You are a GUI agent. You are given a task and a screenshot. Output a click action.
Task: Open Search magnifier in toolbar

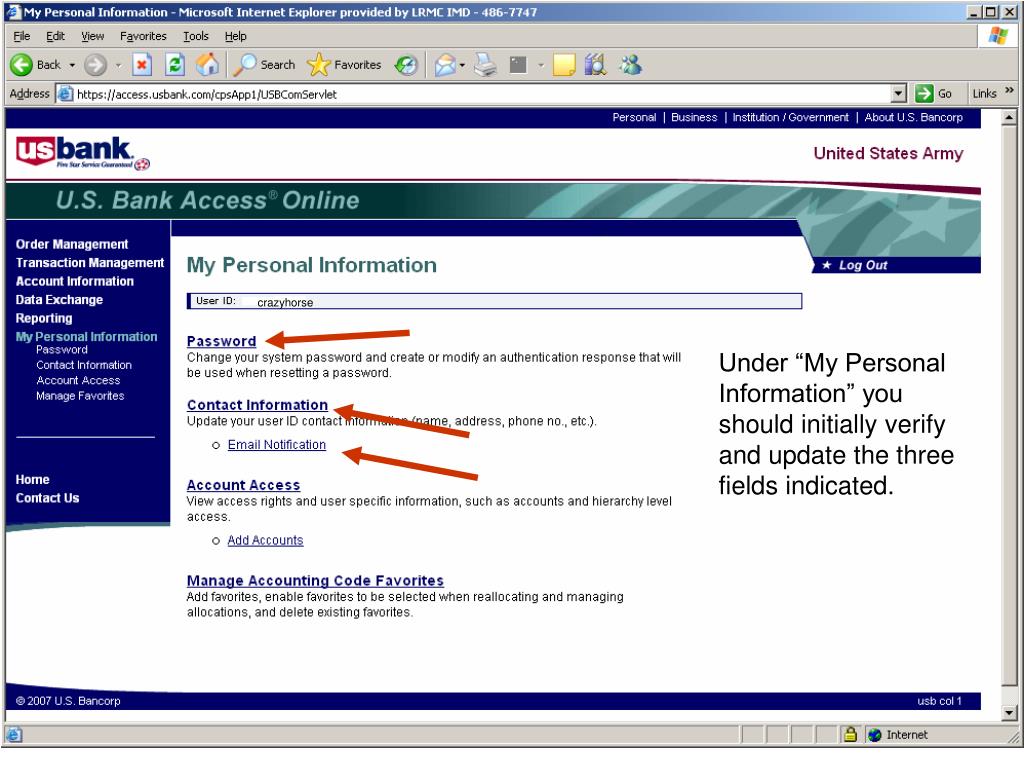pos(246,65)
